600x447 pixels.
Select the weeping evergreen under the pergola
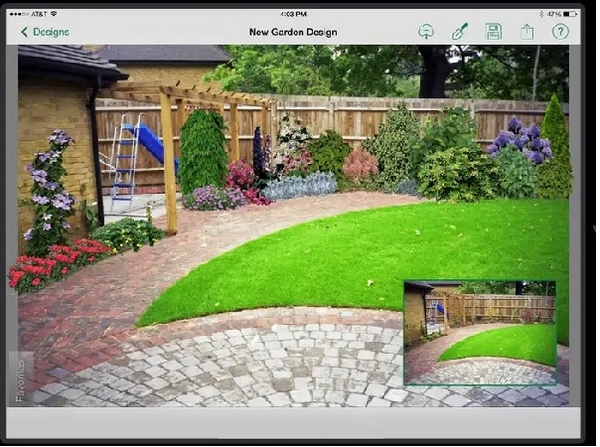pos(203,151)
